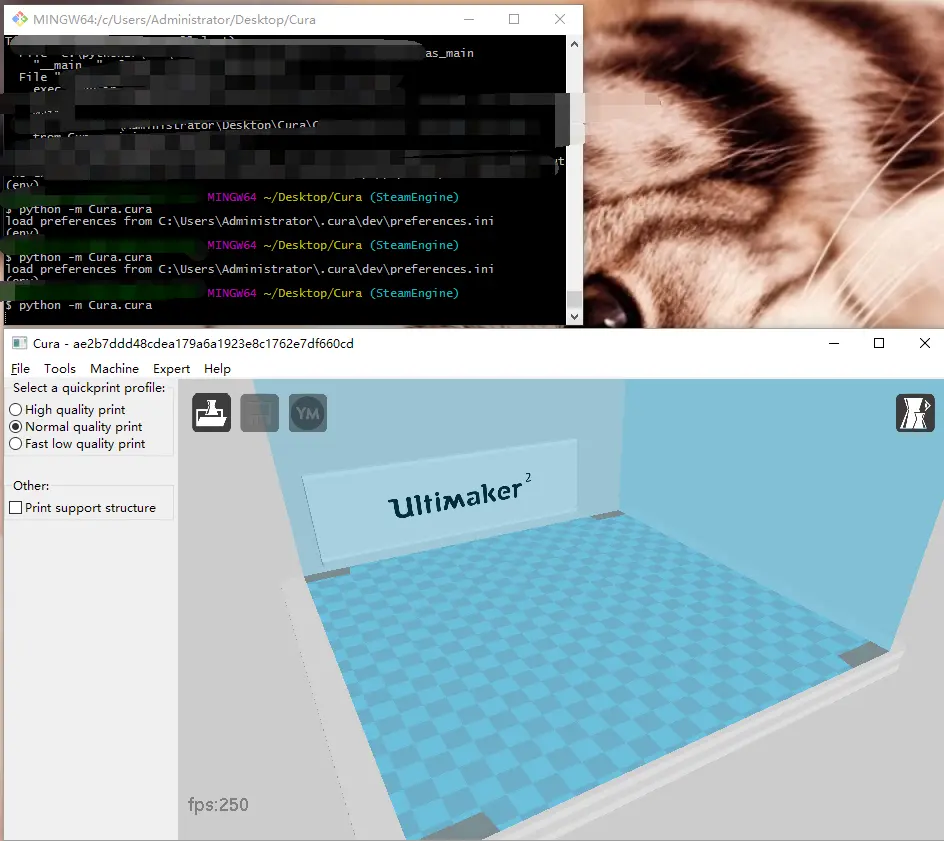Image resolution: width=944 pixels, height=841 pixels.
Task: Click the 'Select a quickprint profile:' label
Action: tap(89, 388)
